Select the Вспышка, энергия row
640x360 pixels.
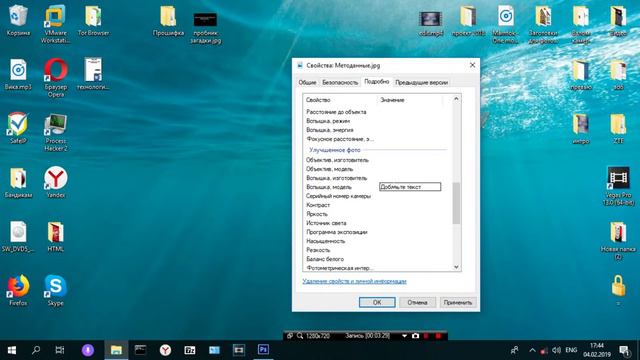(x=378, y=130)
